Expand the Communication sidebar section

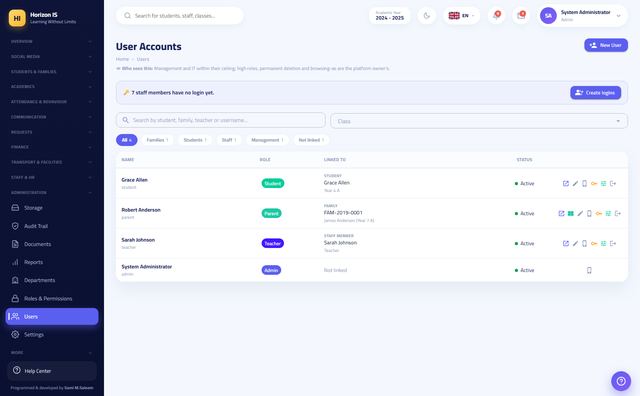tap(51, 117)
